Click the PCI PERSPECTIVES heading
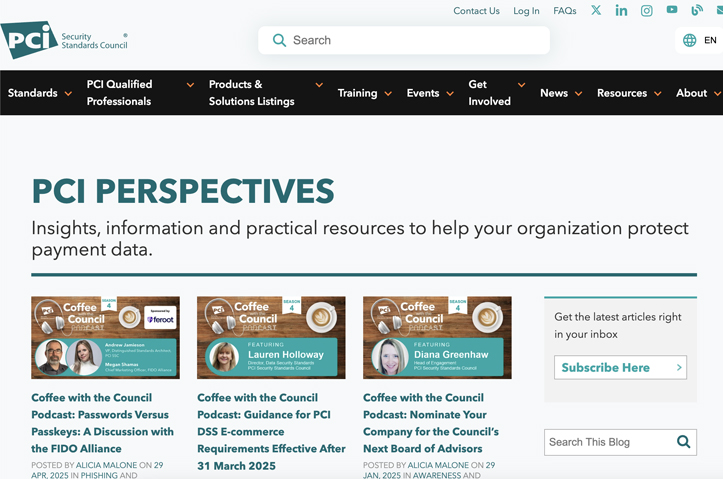Viewport: 723px width, 479px height. [x=183, y=191]
